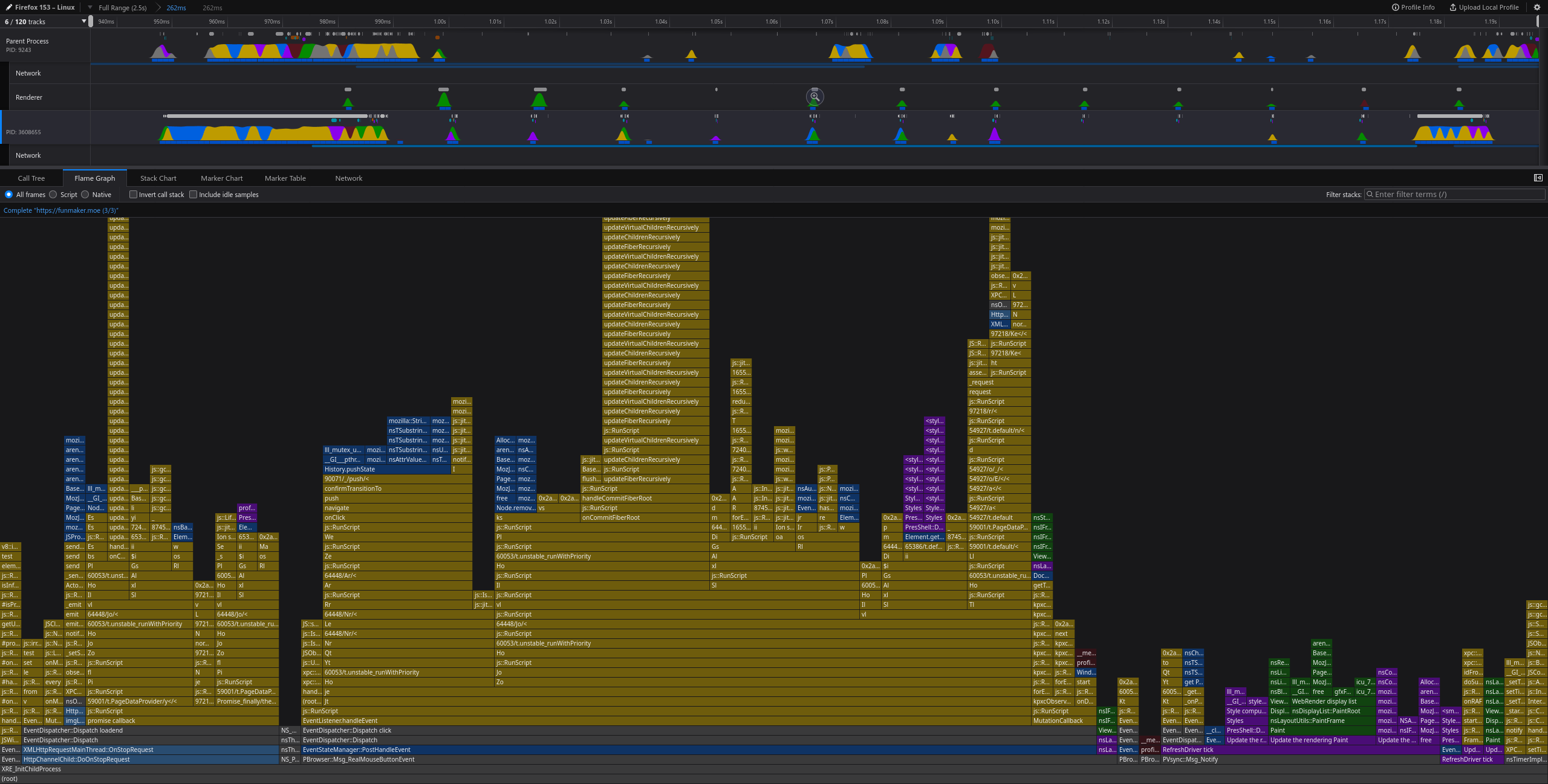This screenshot has height=784, width=1548.
Task: Click the magnifier zoom button on Renderer track
Action: pos(815,97)
